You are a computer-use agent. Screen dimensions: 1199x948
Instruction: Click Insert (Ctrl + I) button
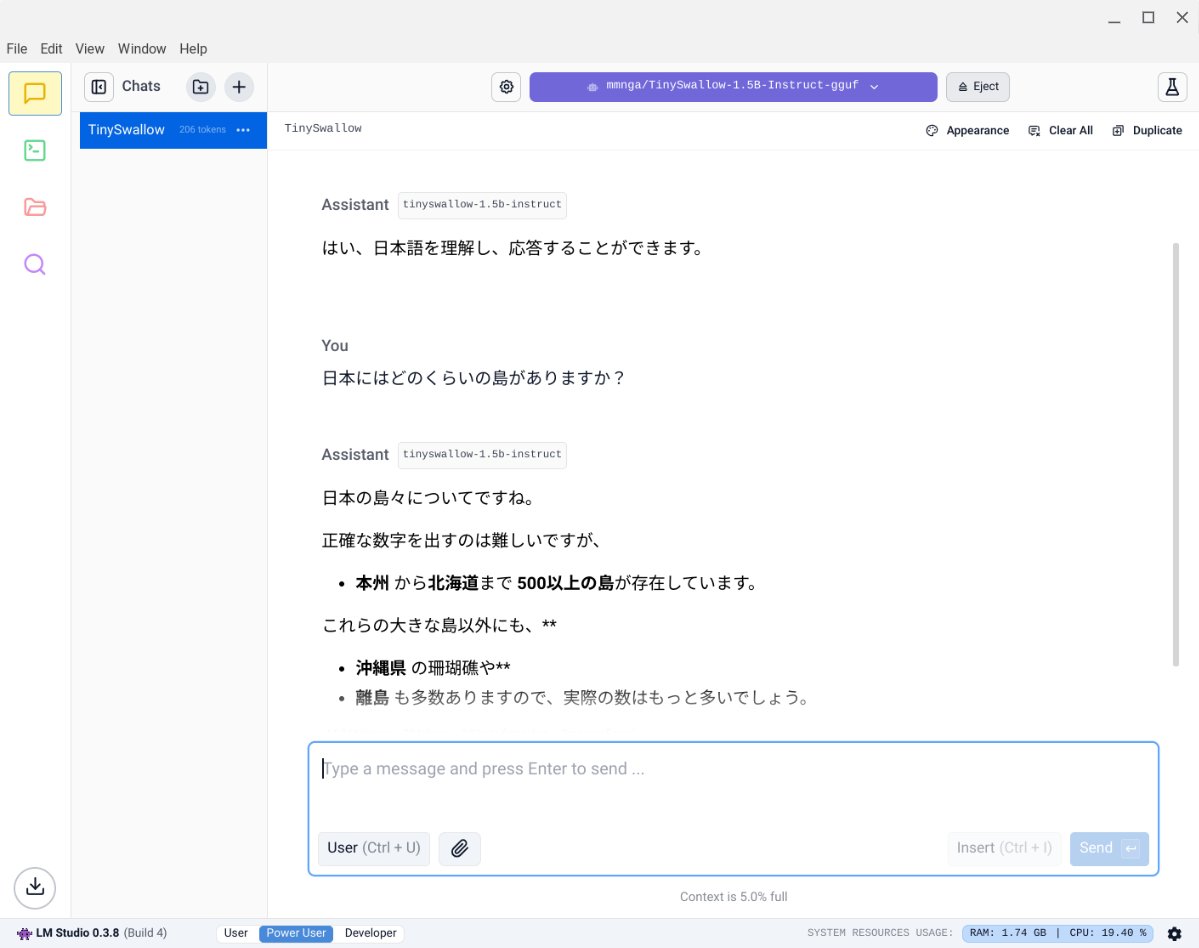(x=1004, y=849)
